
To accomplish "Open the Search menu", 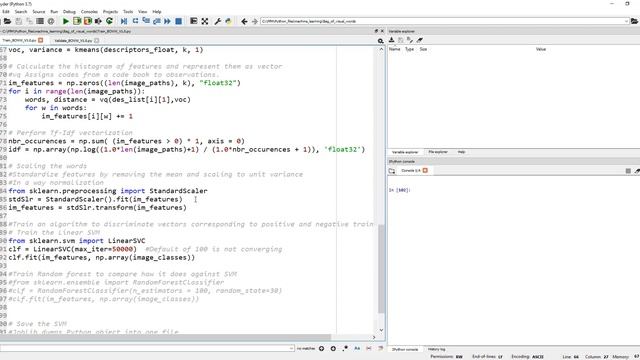I will pos(21,12).
